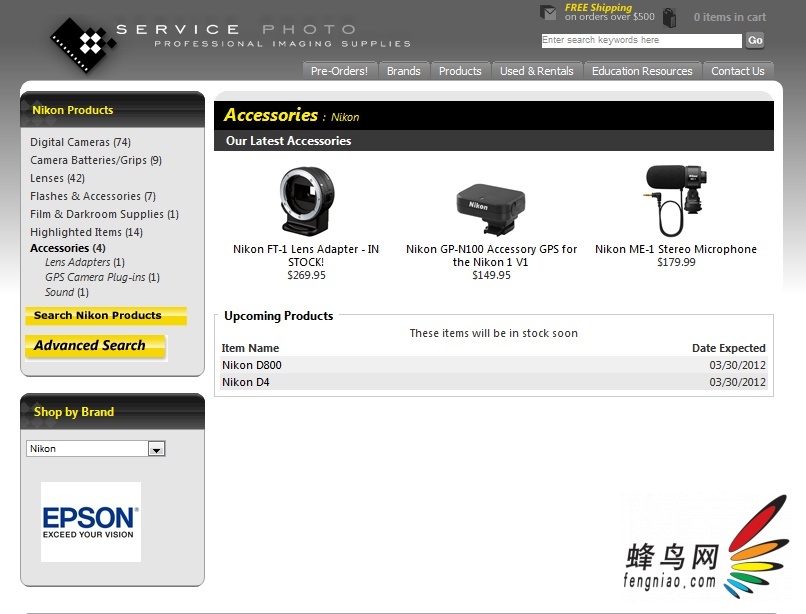The image size is (806, 614).
Task: Click the Nikon FT-1 Lens Adapter title
Action: (306, 256)
